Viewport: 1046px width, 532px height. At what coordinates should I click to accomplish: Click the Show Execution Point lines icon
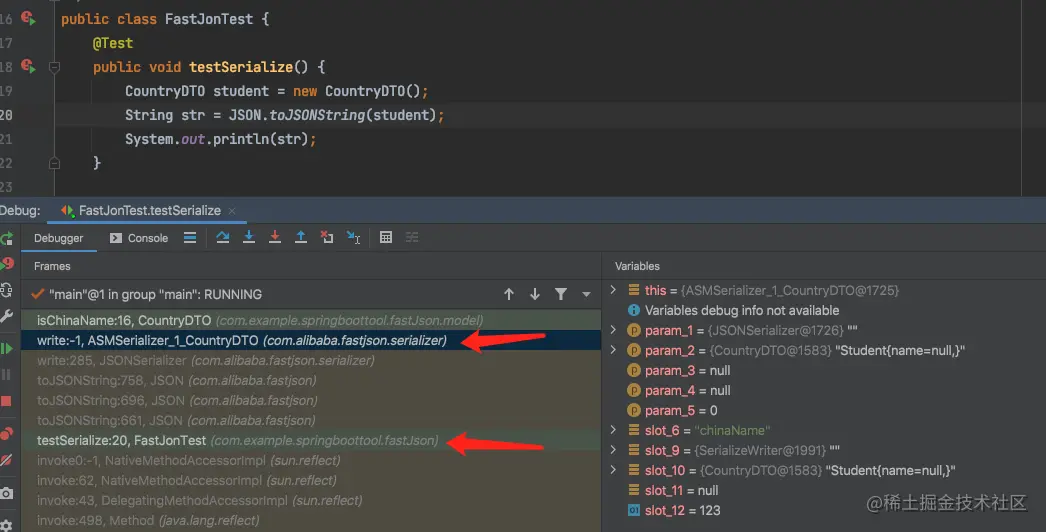tap(190, 238)
